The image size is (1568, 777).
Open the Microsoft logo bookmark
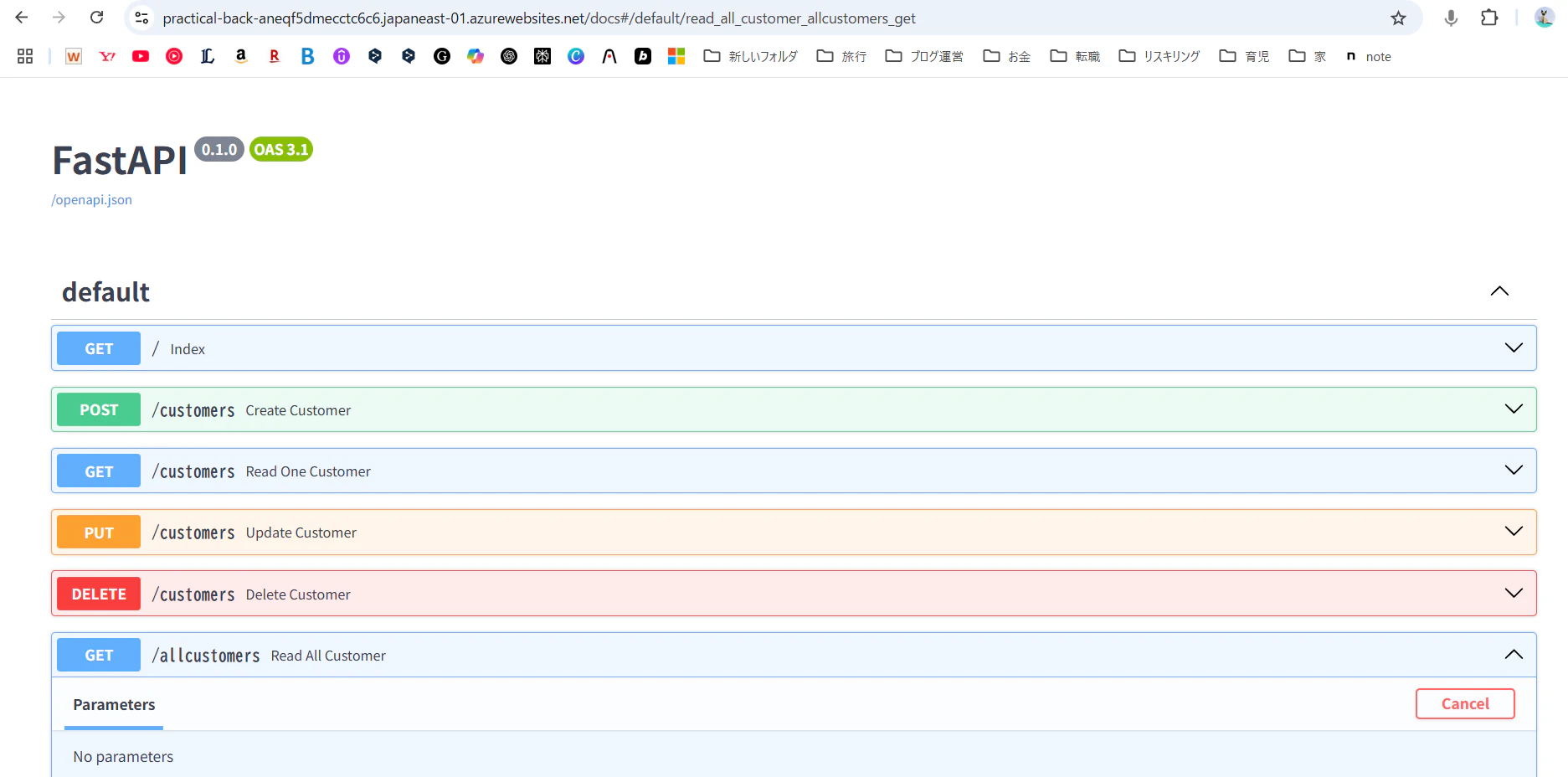676,56
